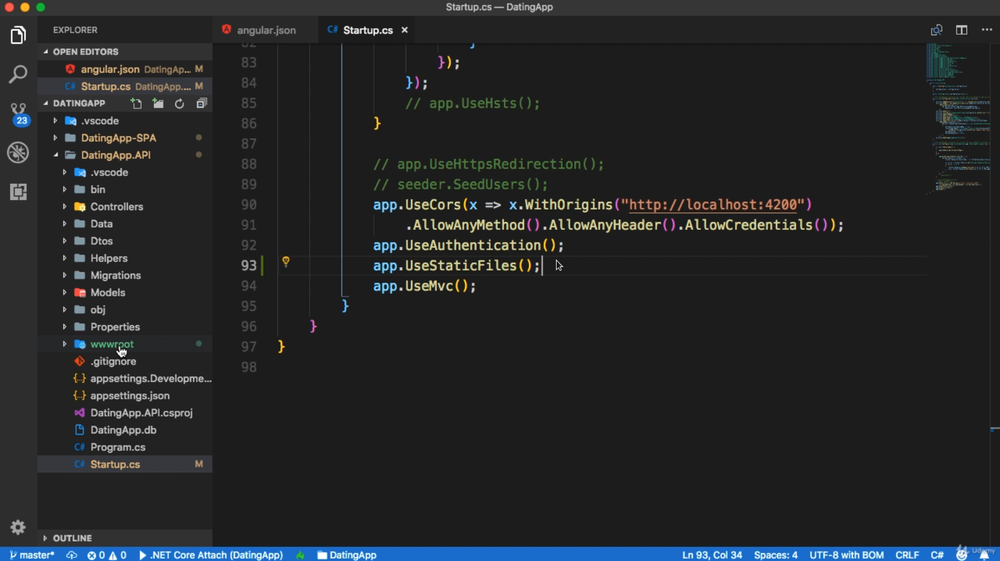Click the lightbulb code action on line 93
The image size is (1000, 561).
click(286, 261)
